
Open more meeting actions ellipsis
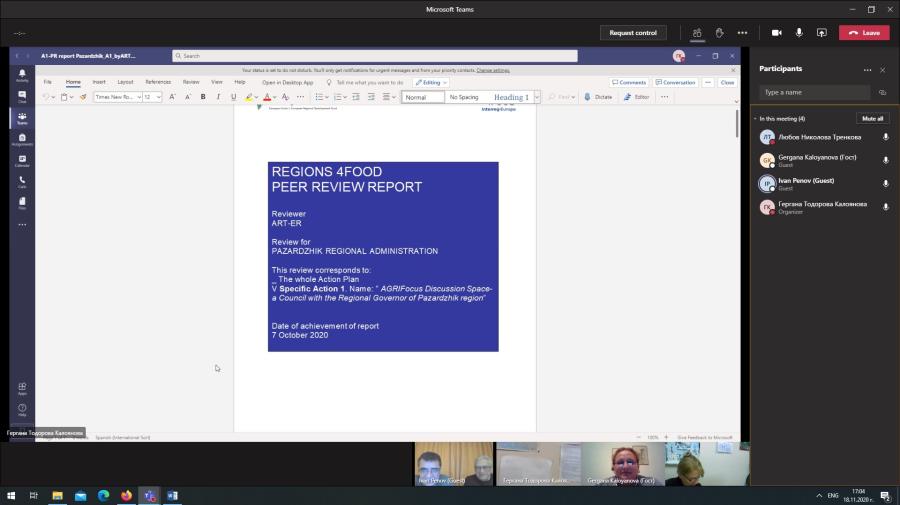point(742,33)
